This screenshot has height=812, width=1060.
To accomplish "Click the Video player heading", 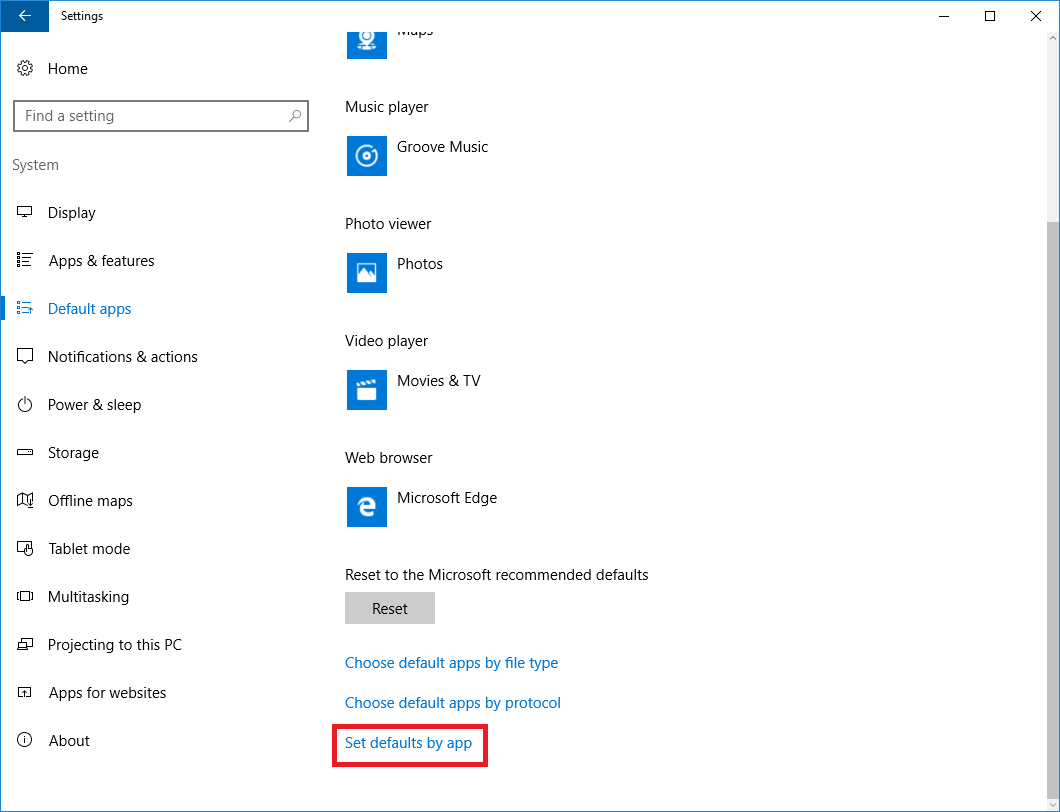I will (x=387, y=341).
